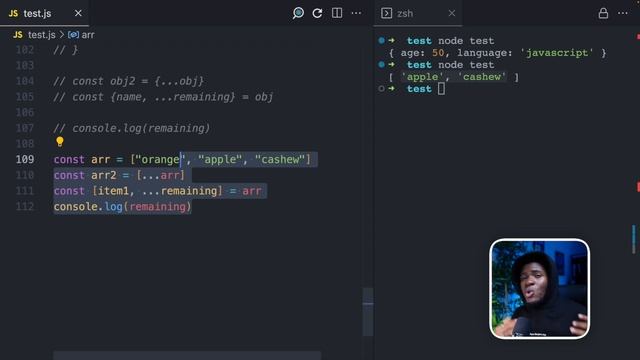Click the JS file icon in breadcrumb
The width and height of the screenshot is (640, 360).
coord(18,35)
